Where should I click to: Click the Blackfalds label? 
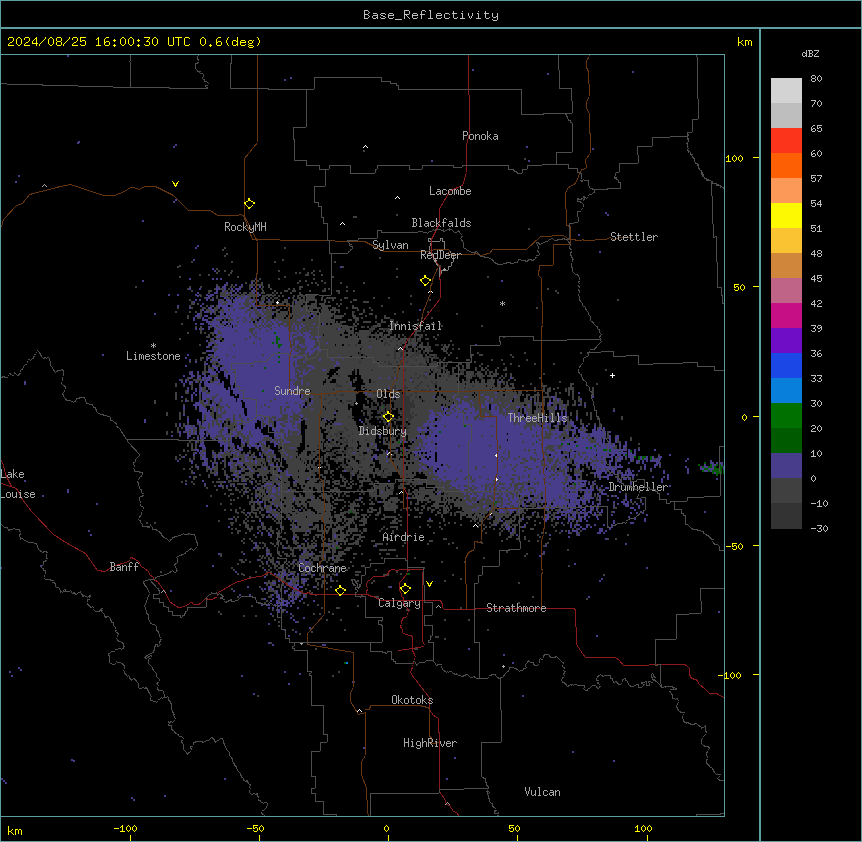pos(441,223)
